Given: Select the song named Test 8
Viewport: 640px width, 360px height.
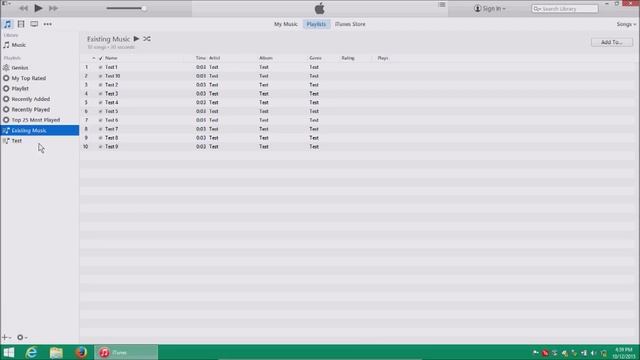Looking at the screenshot, I should click(111, 138).
